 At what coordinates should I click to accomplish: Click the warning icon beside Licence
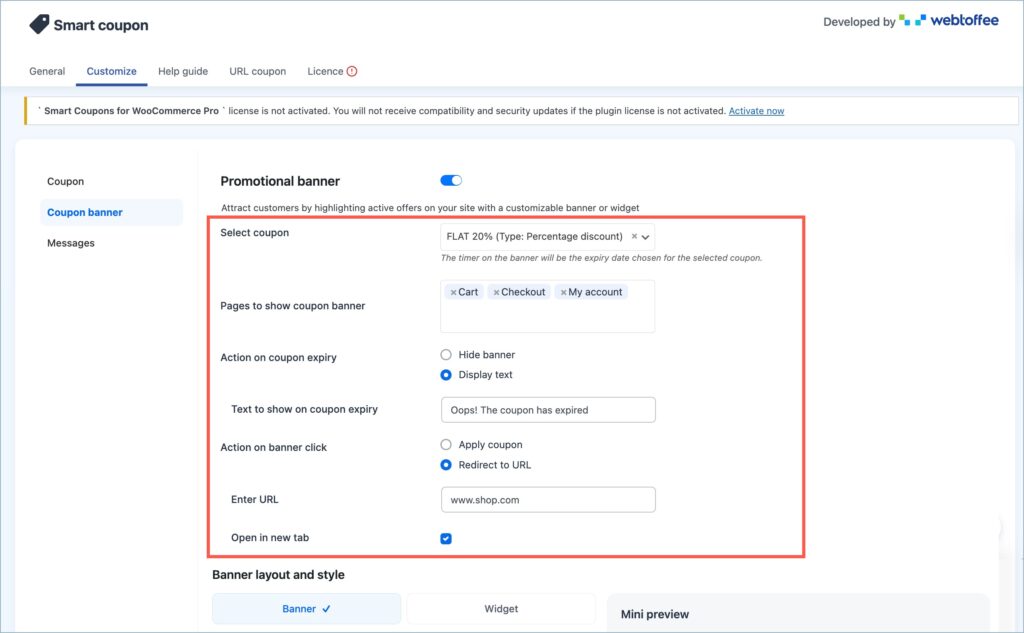click(351, 71)
